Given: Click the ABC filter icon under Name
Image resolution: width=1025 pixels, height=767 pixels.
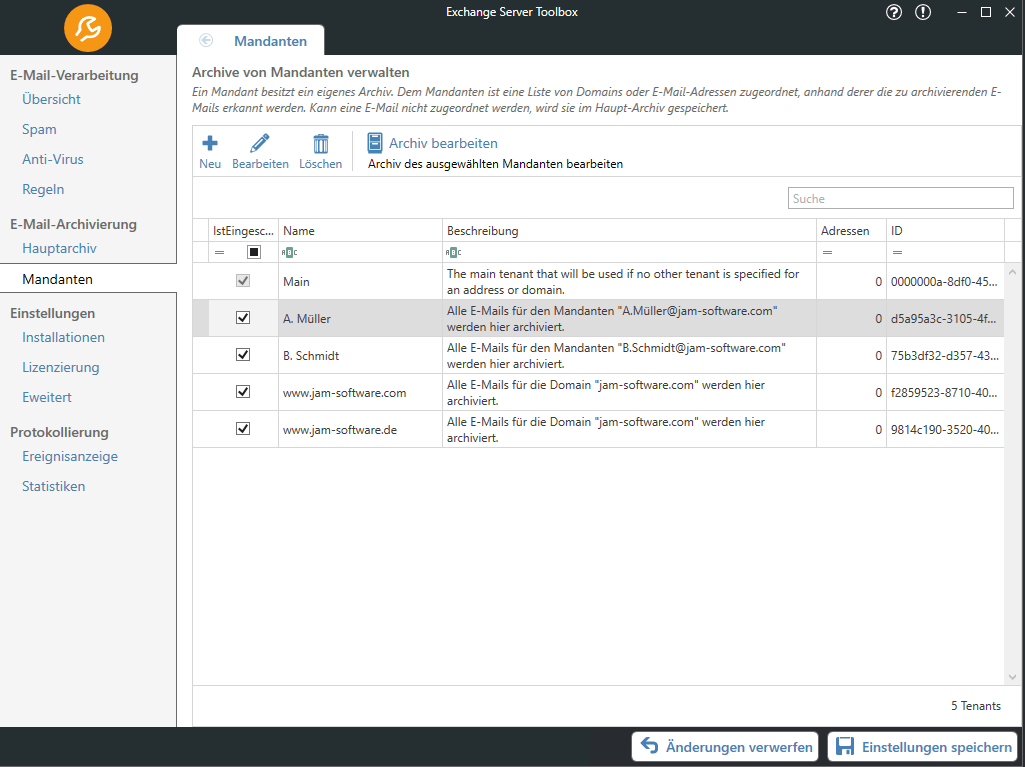Looking at the screenshot, I should [289, 252].
